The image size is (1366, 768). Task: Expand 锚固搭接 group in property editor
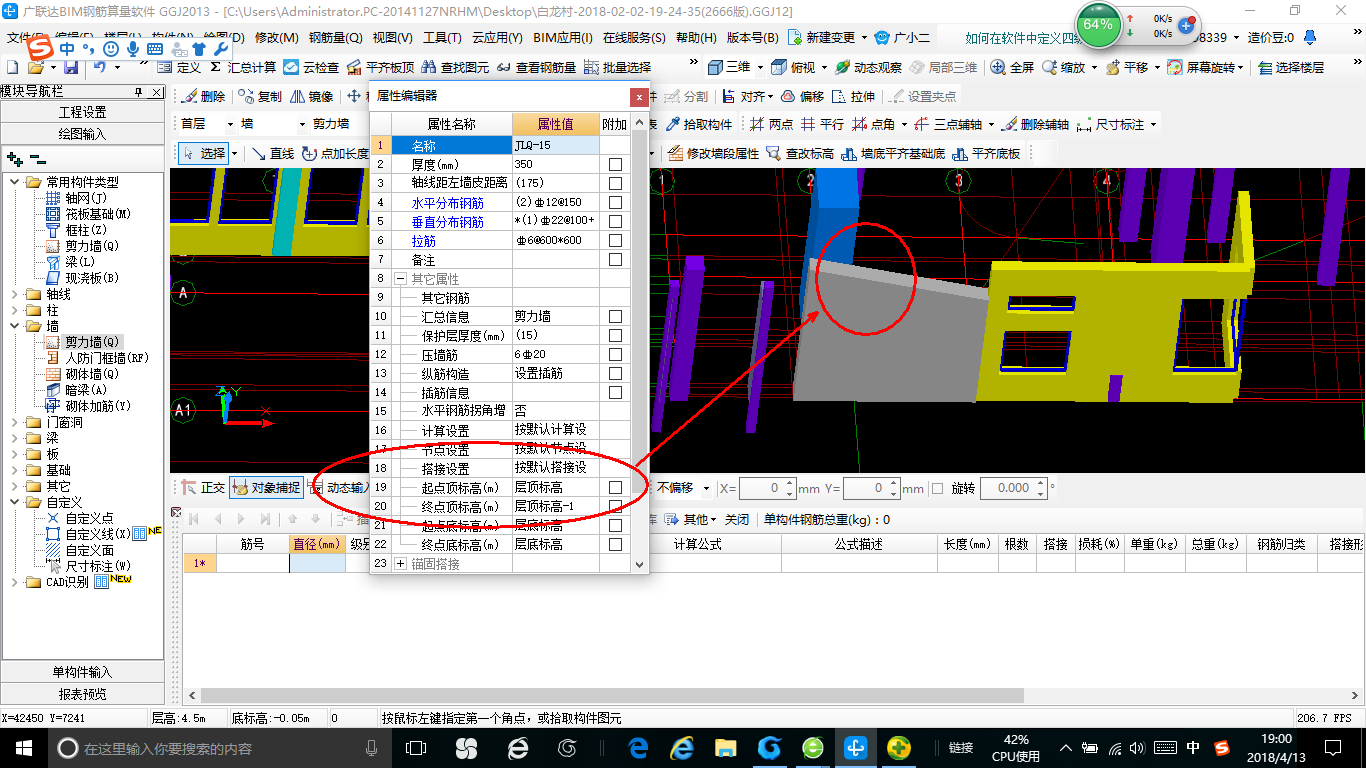pyautogui.click(x=401, y=564)
